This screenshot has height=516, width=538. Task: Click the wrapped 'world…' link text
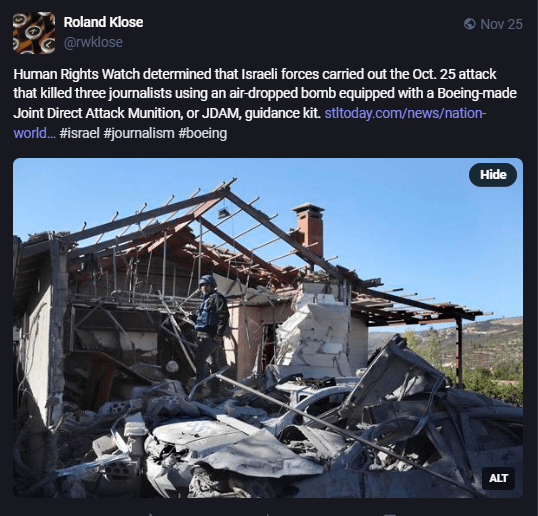click(x=34, y=133)
